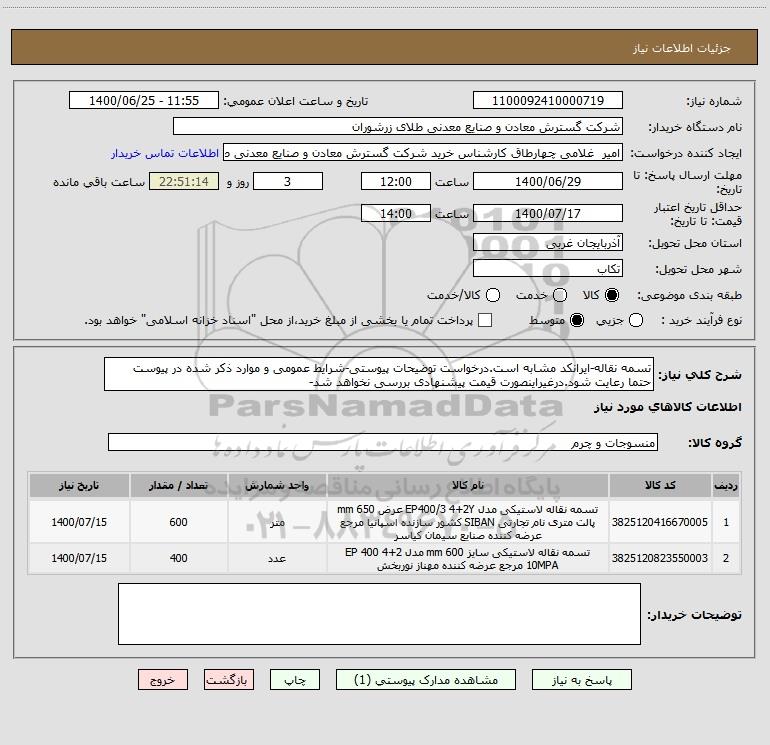Viewport: 770px width, 745px height.
Task: Click the کد کالا column header
Action: [x=660, y=485]
